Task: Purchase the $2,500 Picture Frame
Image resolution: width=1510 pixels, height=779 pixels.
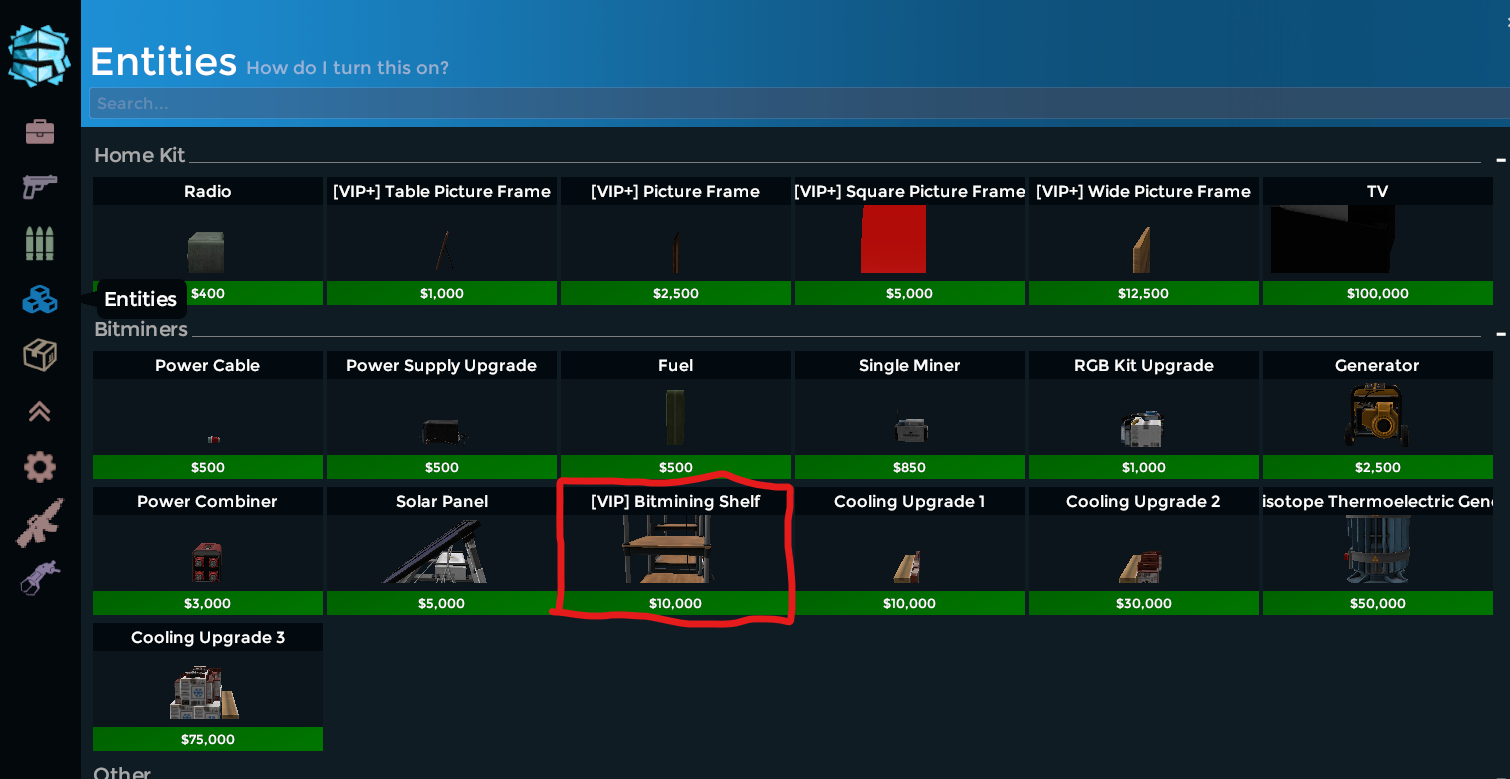Action: tap(676, 293)
